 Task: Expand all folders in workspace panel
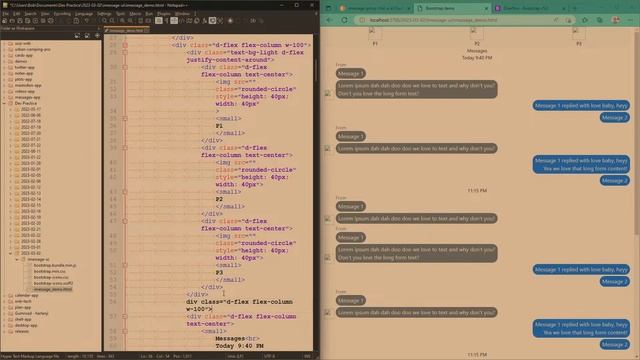coord(77,36)
